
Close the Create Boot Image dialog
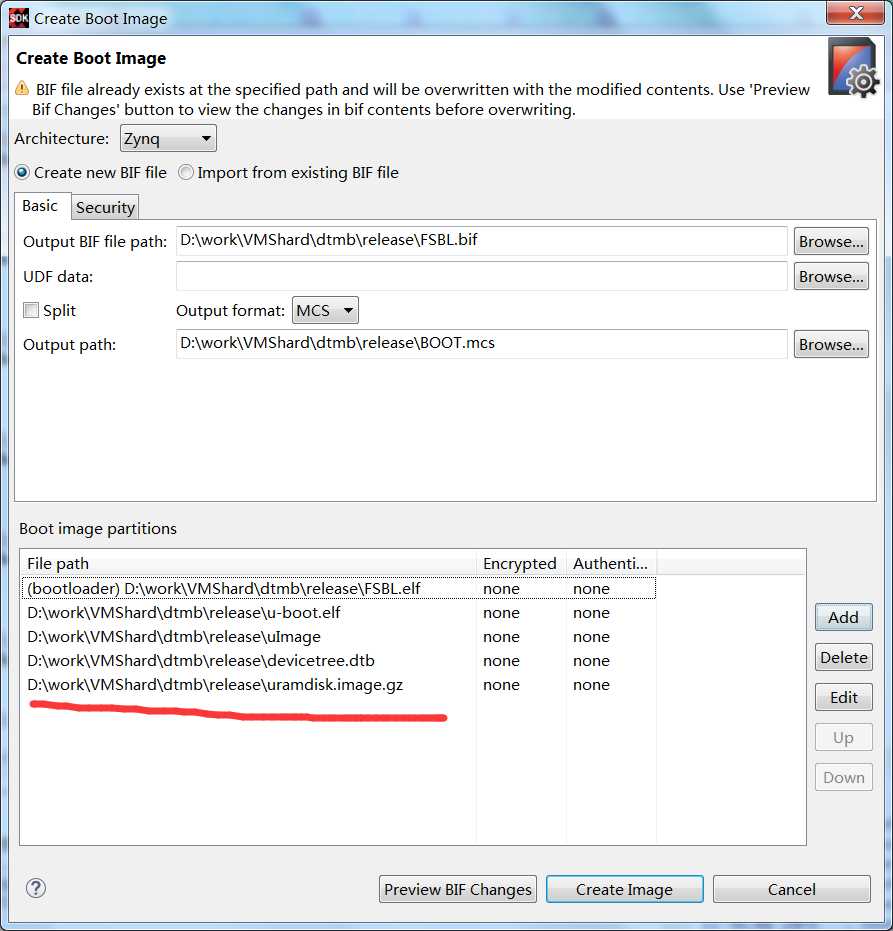click(x=856, y=12)
